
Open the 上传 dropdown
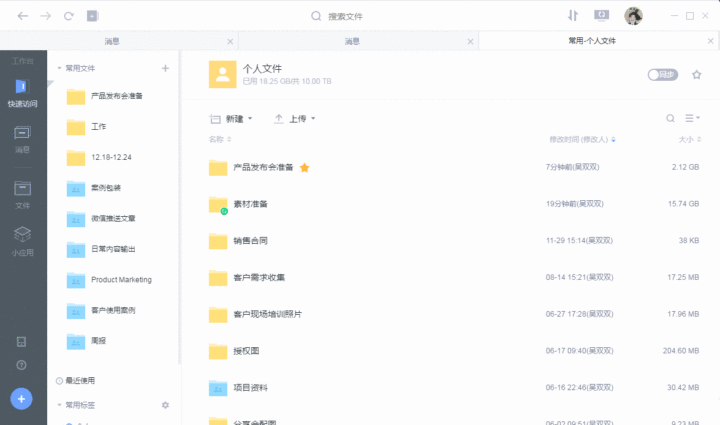295,119
